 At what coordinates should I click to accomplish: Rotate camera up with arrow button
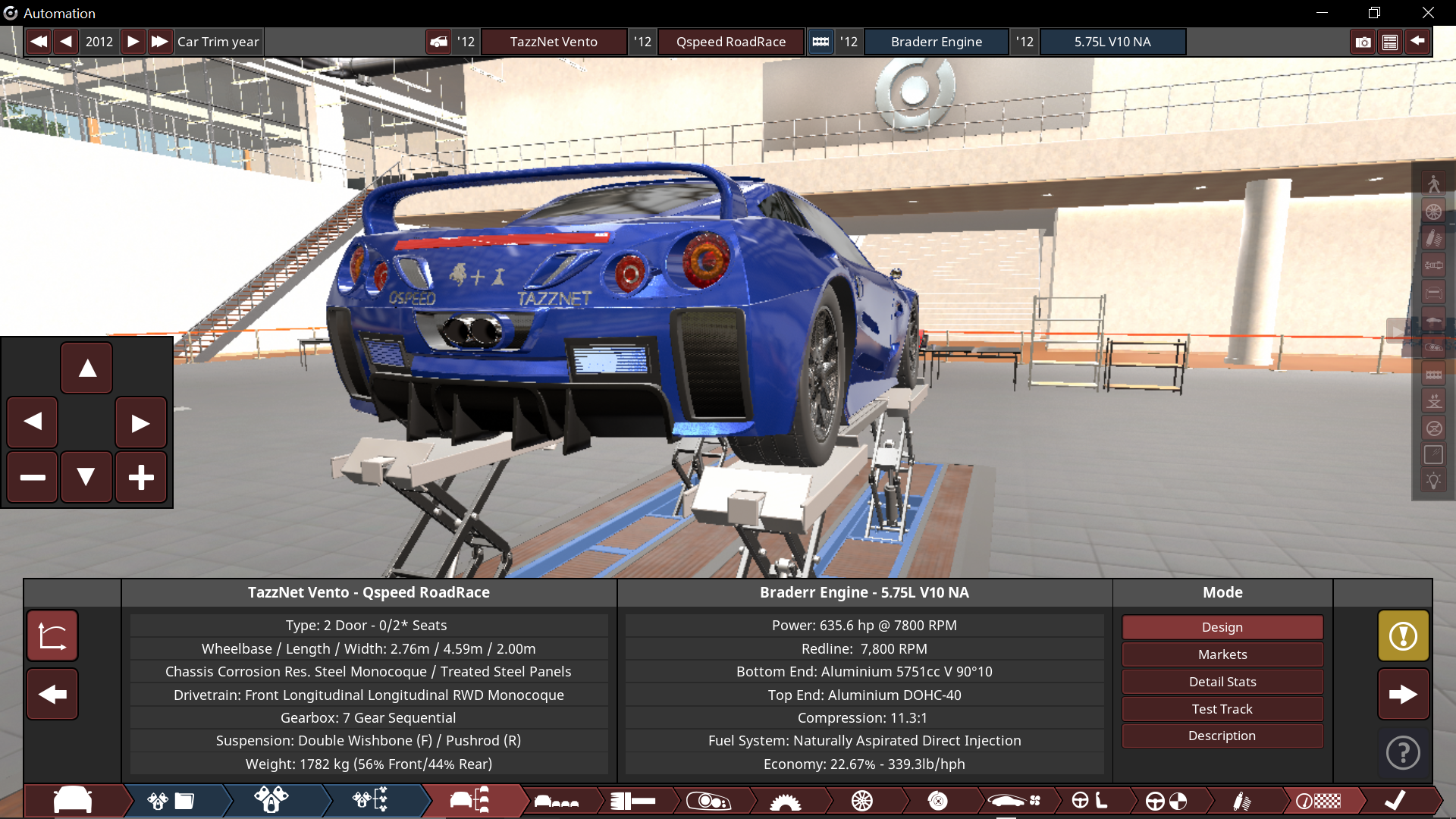tap(87, 369)
